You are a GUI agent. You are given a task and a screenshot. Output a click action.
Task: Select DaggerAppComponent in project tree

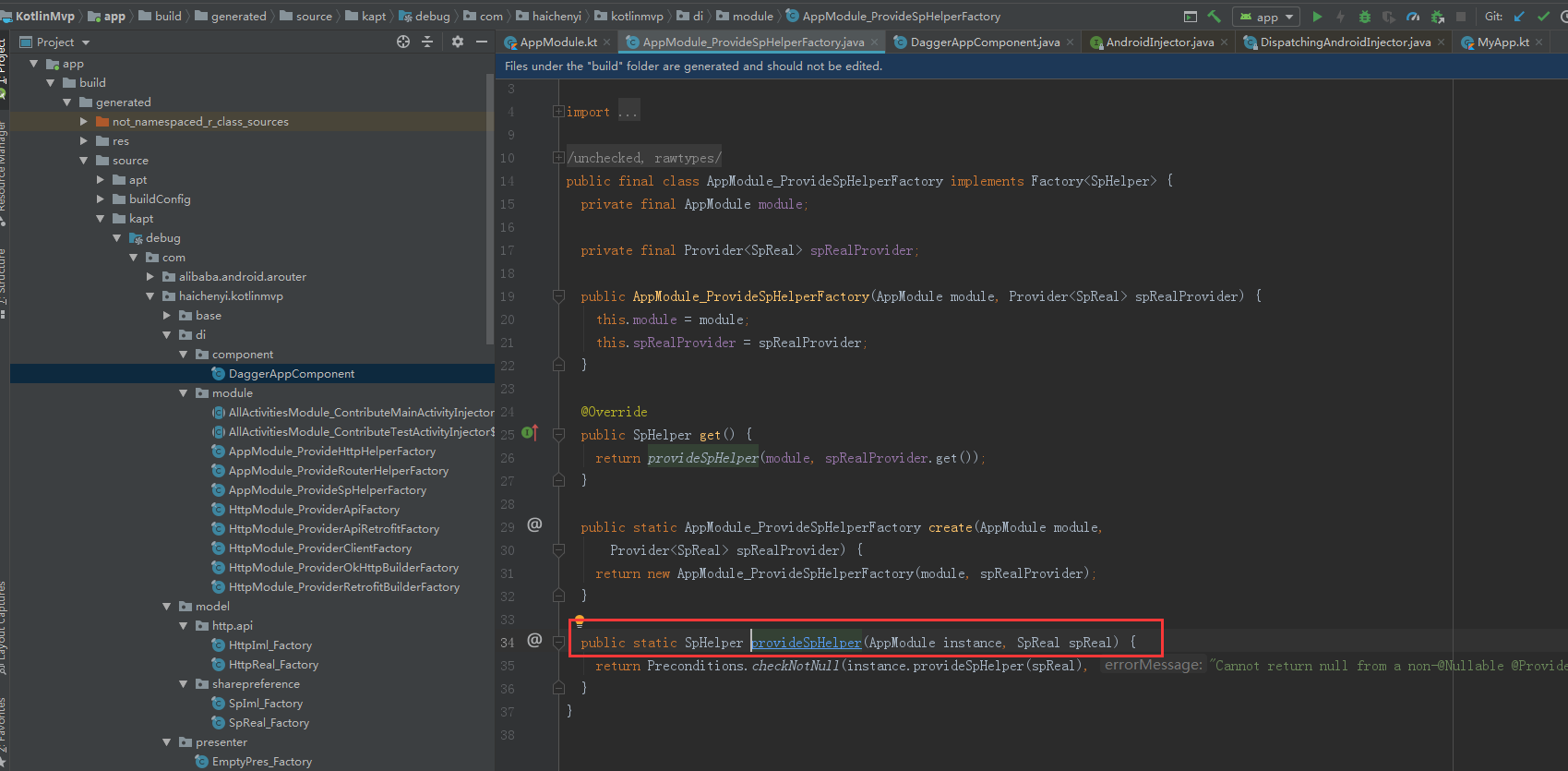pos(292,373)
